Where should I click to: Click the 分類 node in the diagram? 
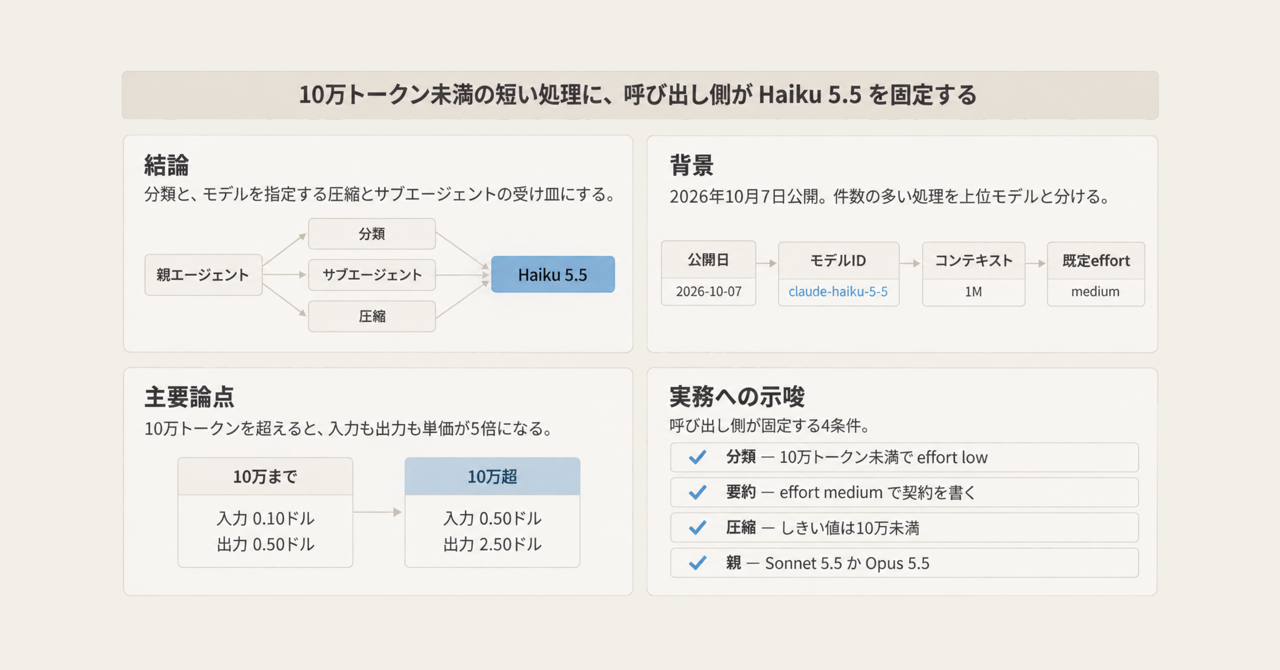click(x=372, y=234)
